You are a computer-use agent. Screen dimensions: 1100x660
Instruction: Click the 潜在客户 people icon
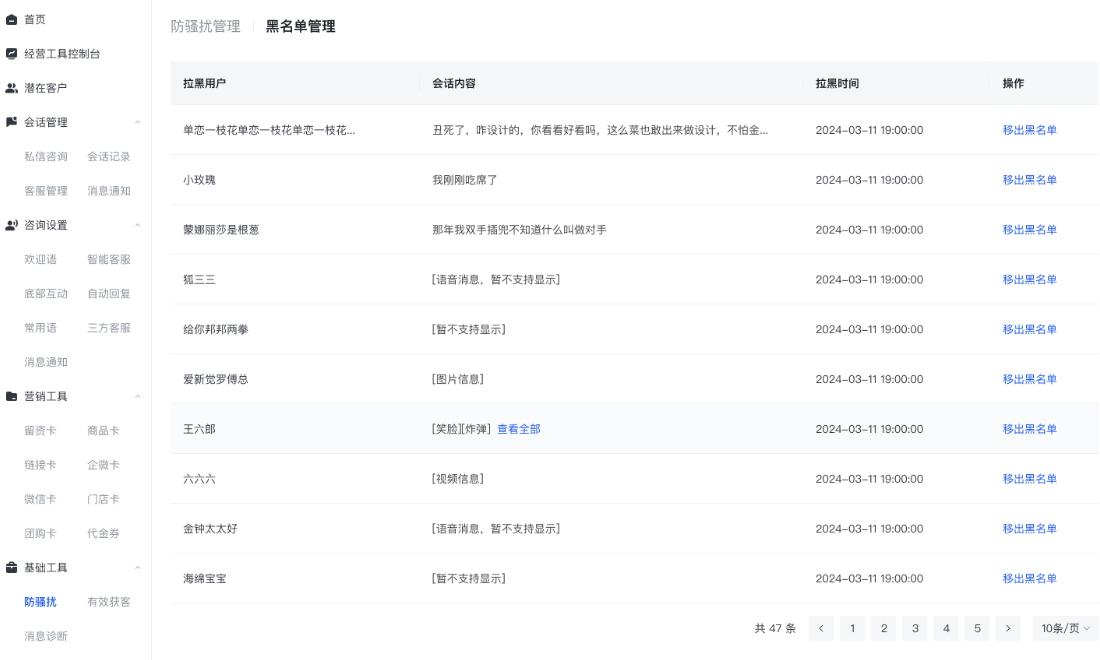pos(11,88)
